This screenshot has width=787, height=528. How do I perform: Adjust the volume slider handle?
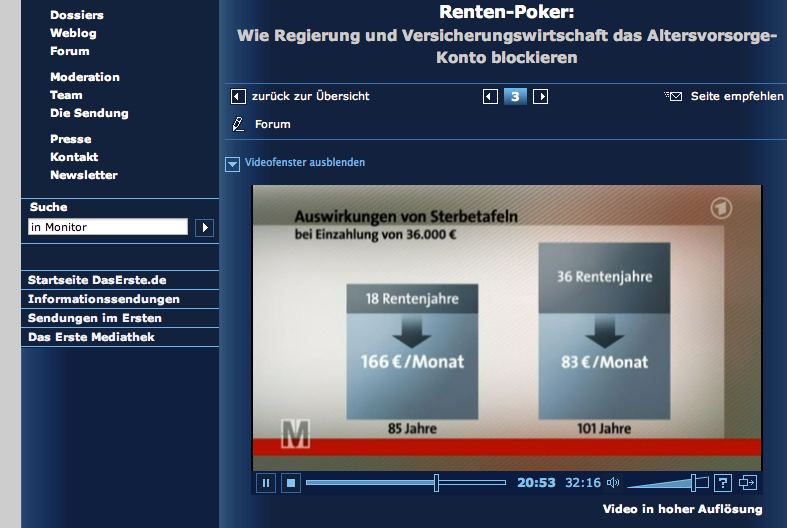(x=693, y=483)
